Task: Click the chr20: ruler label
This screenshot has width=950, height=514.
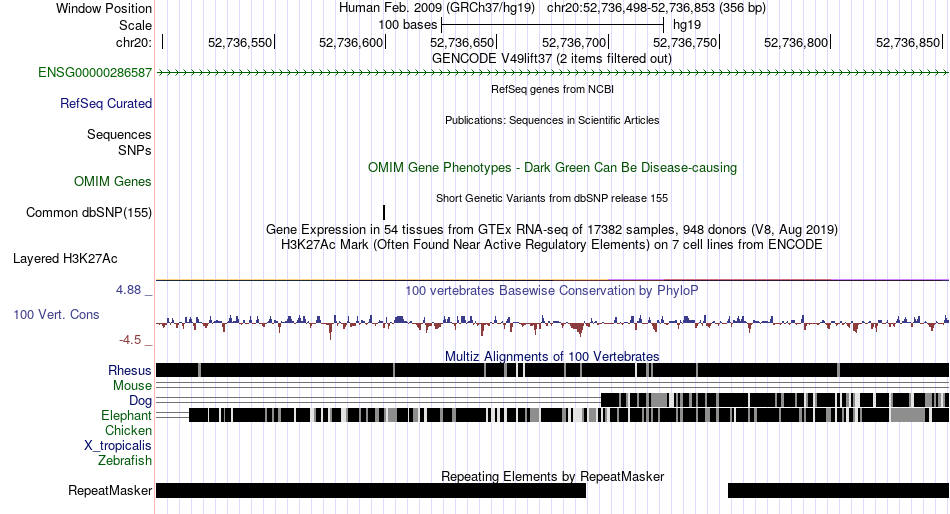Action: 134,43
